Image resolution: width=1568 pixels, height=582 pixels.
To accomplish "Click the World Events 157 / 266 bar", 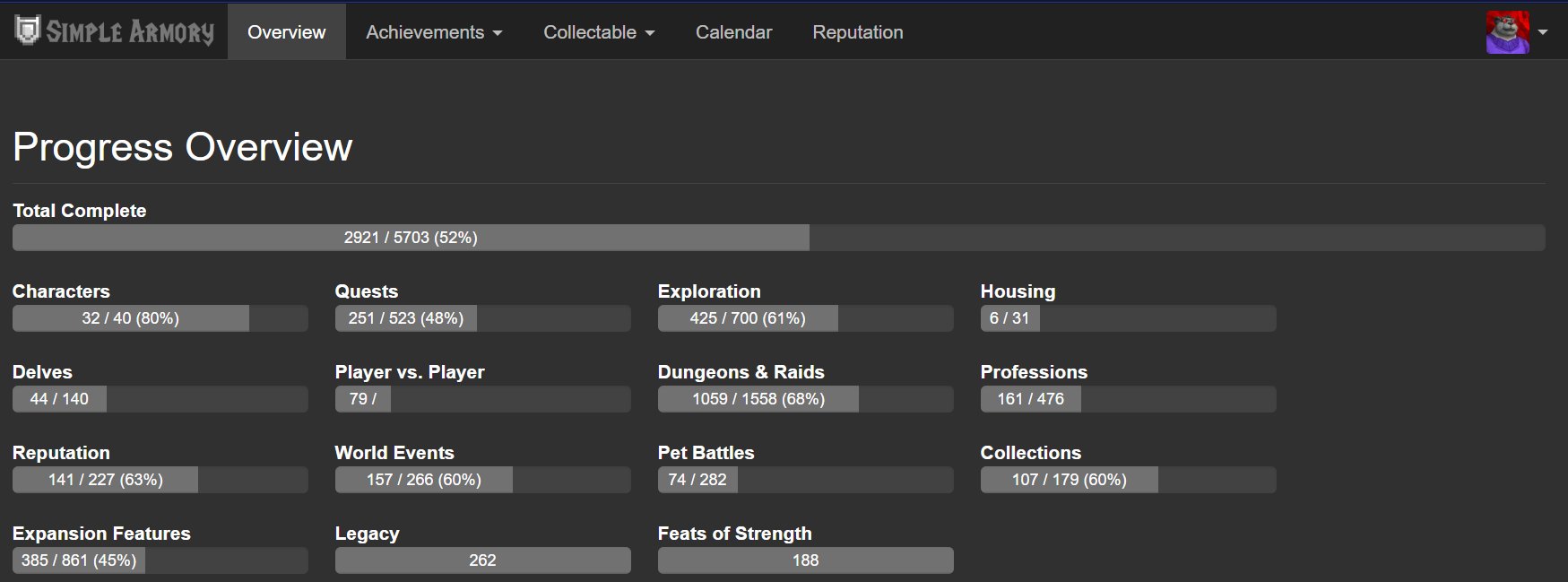I will (x=483, y=480).
